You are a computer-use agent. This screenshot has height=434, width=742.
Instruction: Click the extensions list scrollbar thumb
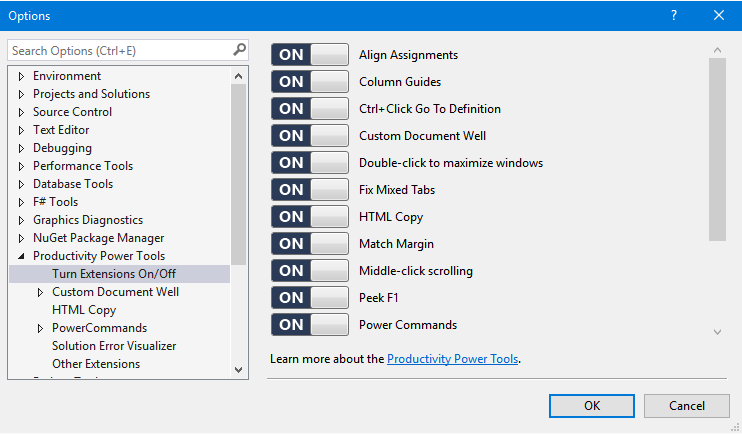tap(717, 149)
